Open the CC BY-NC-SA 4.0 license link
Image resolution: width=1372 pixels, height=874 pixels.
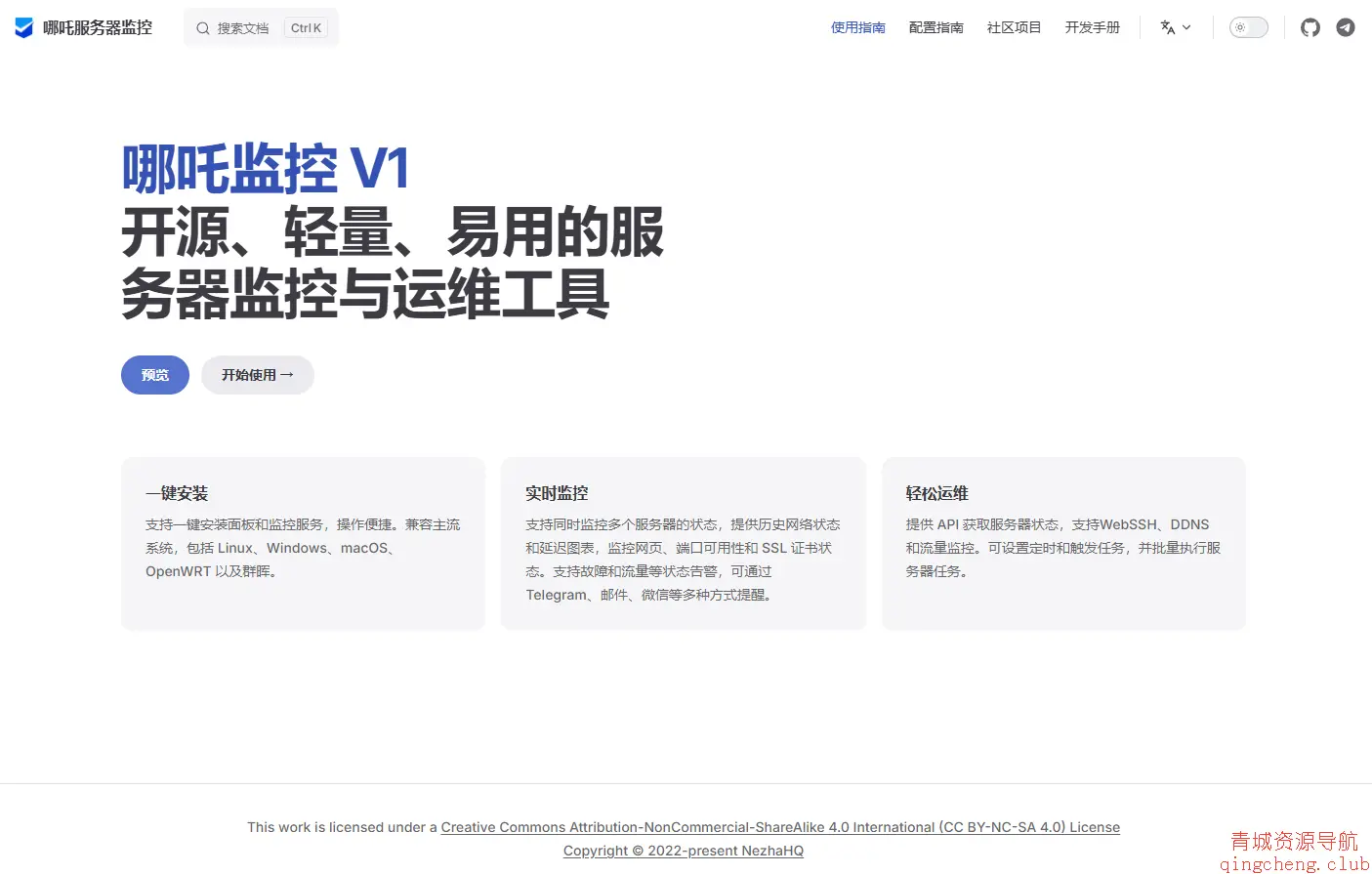tap(781, 827)
